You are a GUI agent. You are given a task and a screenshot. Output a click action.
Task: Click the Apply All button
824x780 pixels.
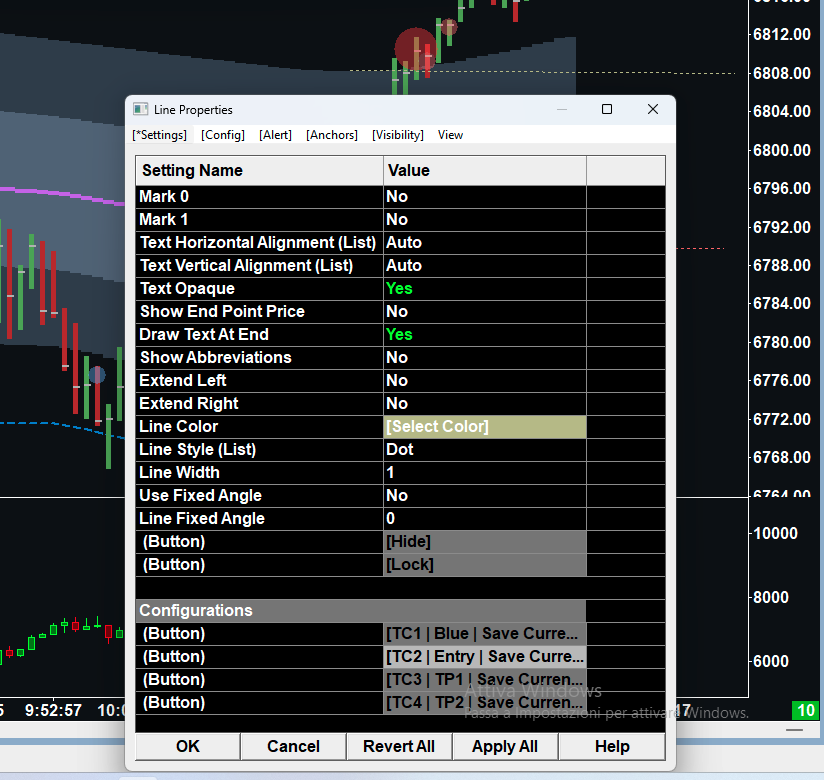click(505, 747)
